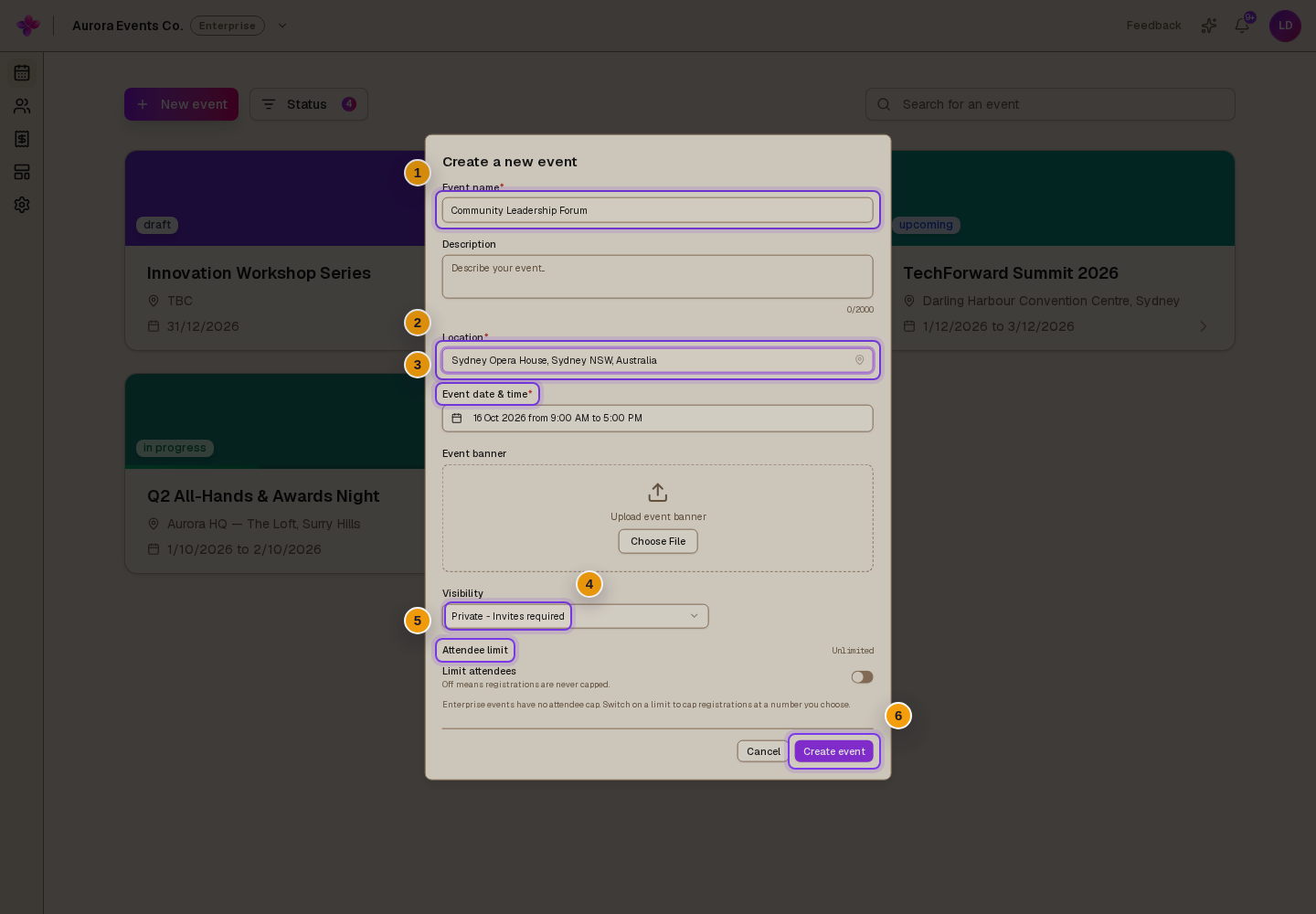The height and width of the screenshot is (914, 1316).
Task: Click the event banner upload drop zone
Action: pyautogui.click(x=658, y=518)
